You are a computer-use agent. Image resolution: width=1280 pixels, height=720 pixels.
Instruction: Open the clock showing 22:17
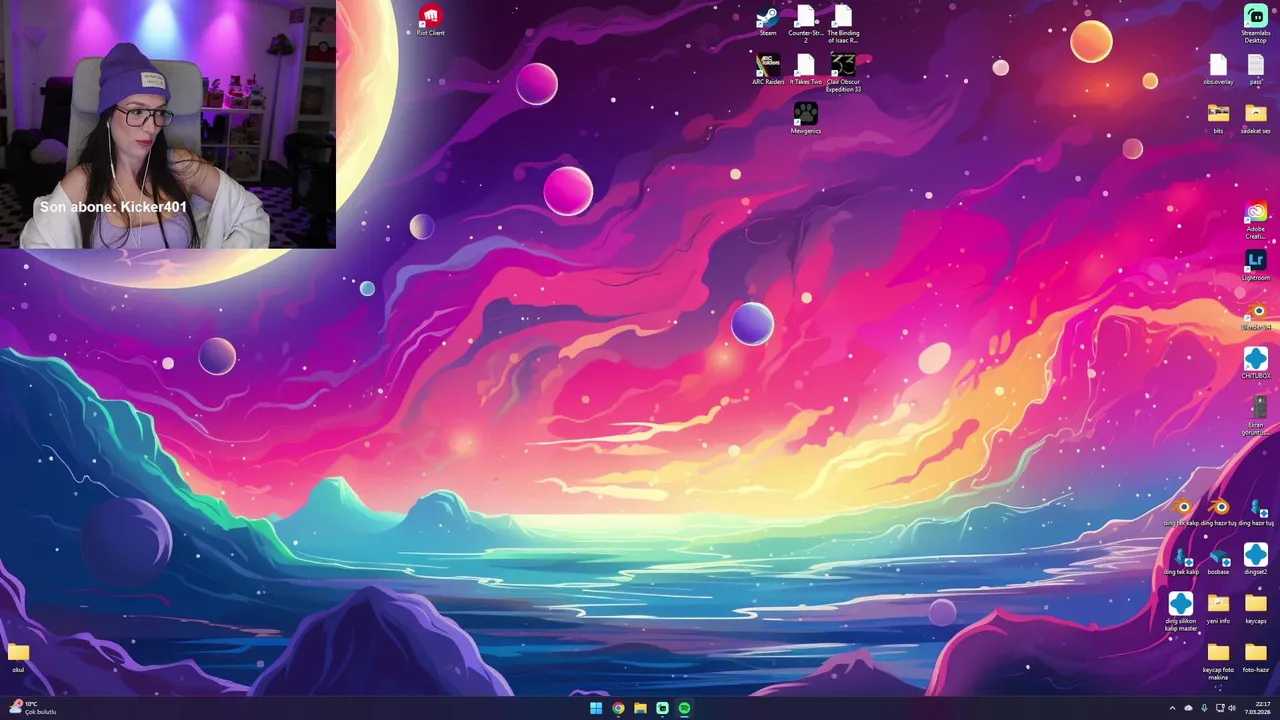1257,708
